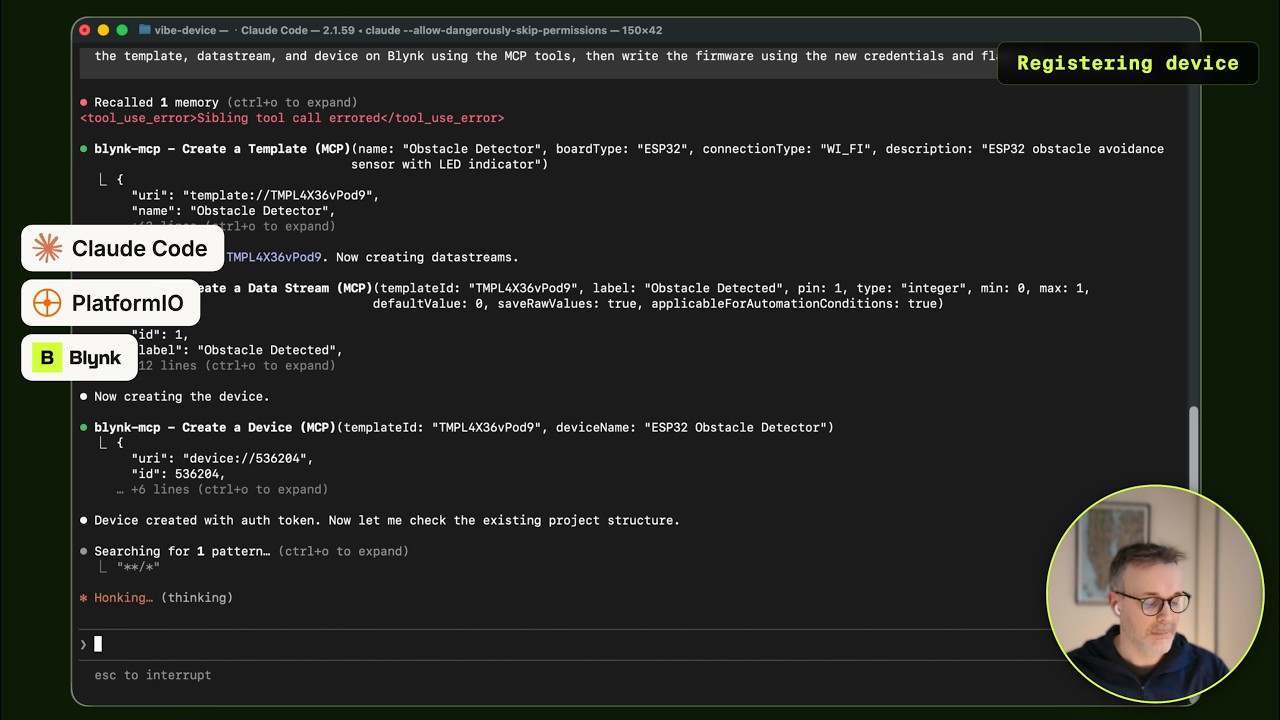1280x720 pixels.
Task: Click the "**/*" search pattern
Action: tap(138, 567)
